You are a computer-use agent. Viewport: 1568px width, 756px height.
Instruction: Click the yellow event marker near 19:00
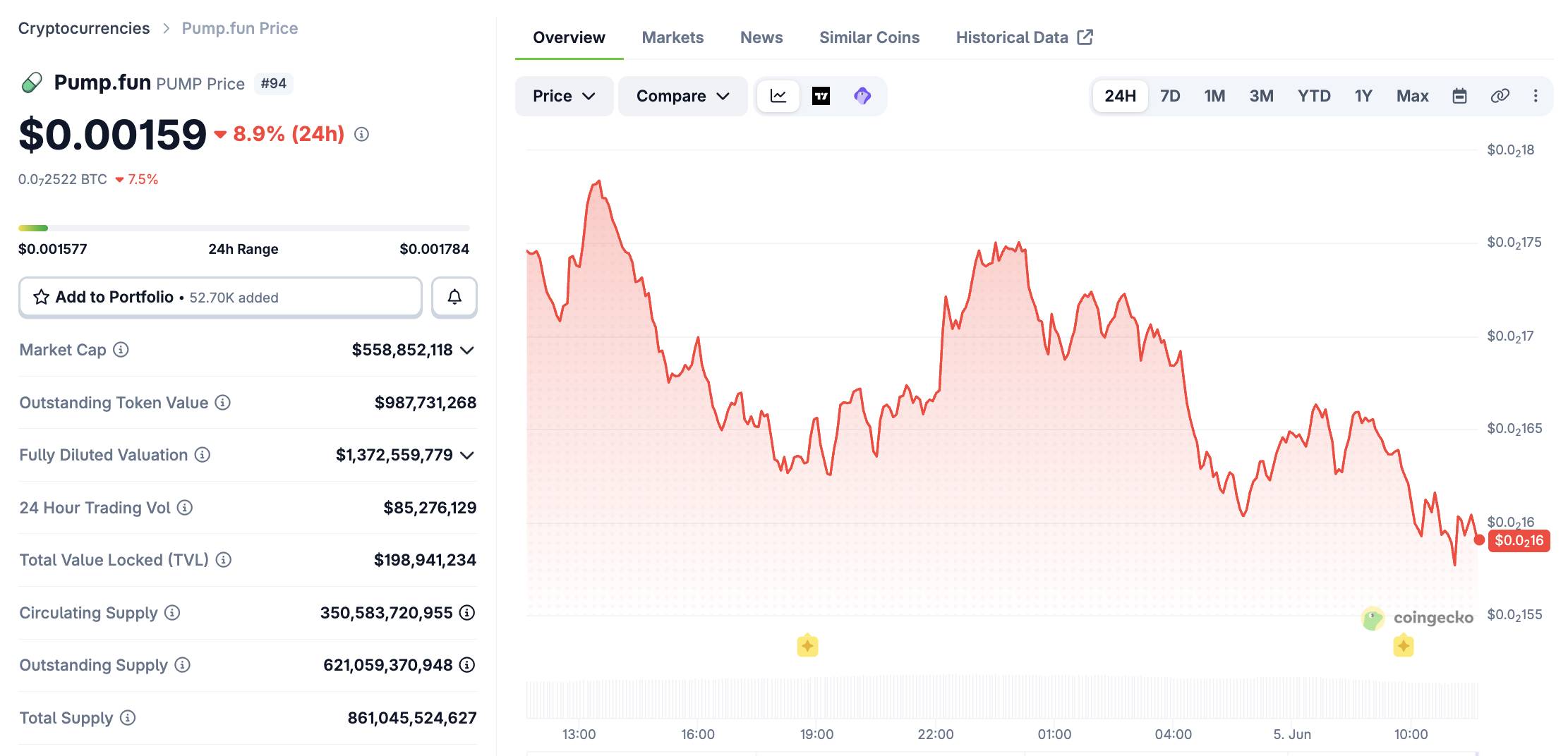point(807,645)
